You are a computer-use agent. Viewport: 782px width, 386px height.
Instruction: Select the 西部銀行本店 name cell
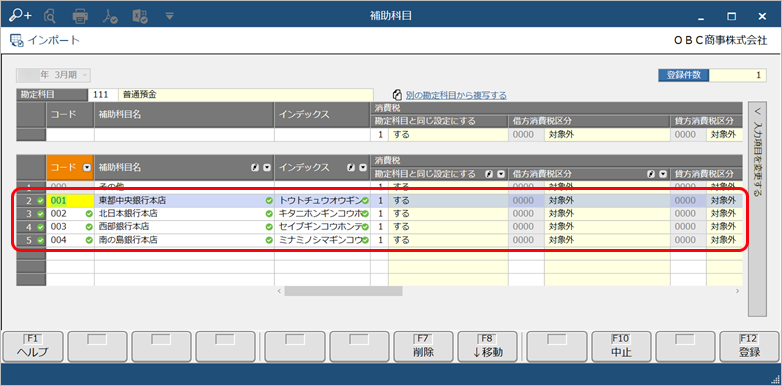[x=184, y=227]
